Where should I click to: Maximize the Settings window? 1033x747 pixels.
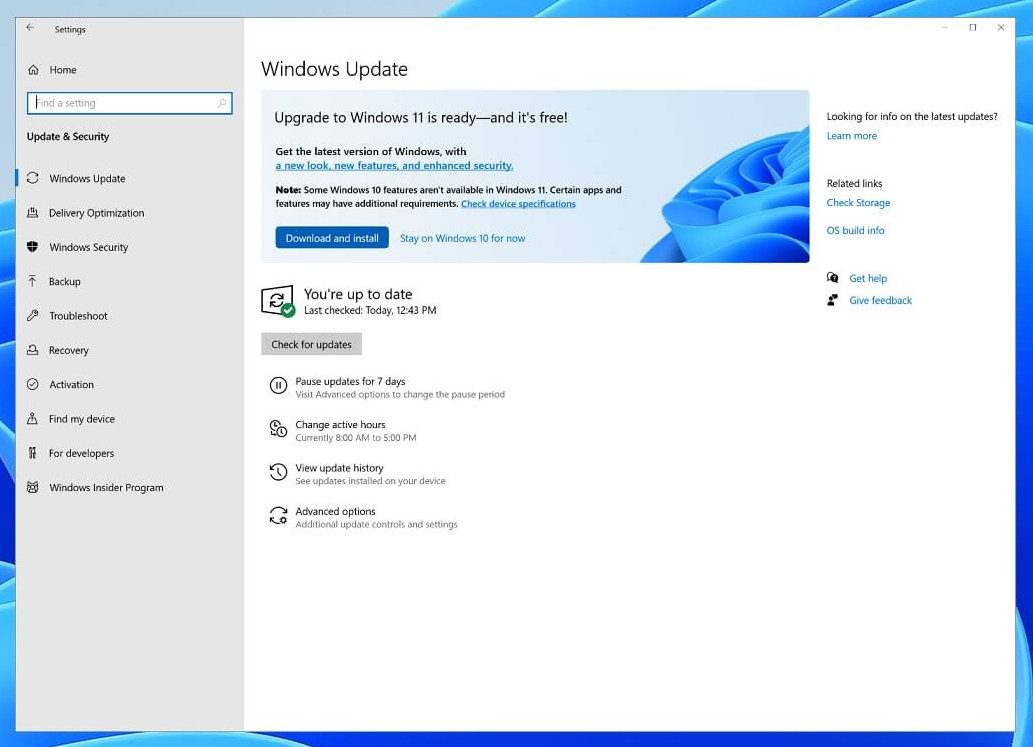pyautogui.click(x=972, y=28)
